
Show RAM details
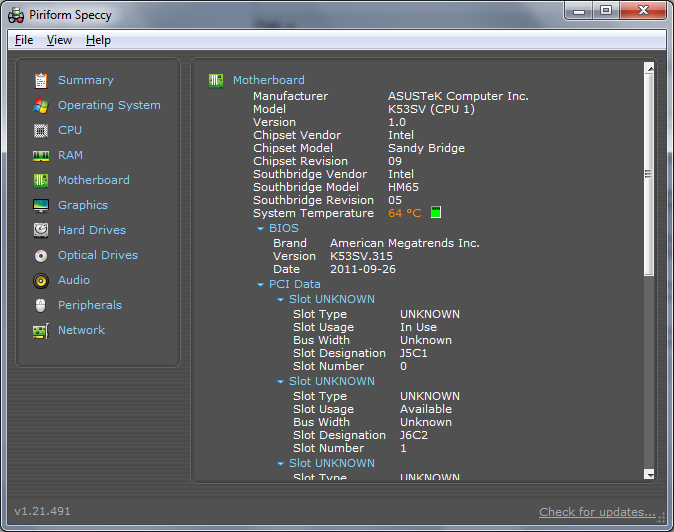tap(70, 155)
